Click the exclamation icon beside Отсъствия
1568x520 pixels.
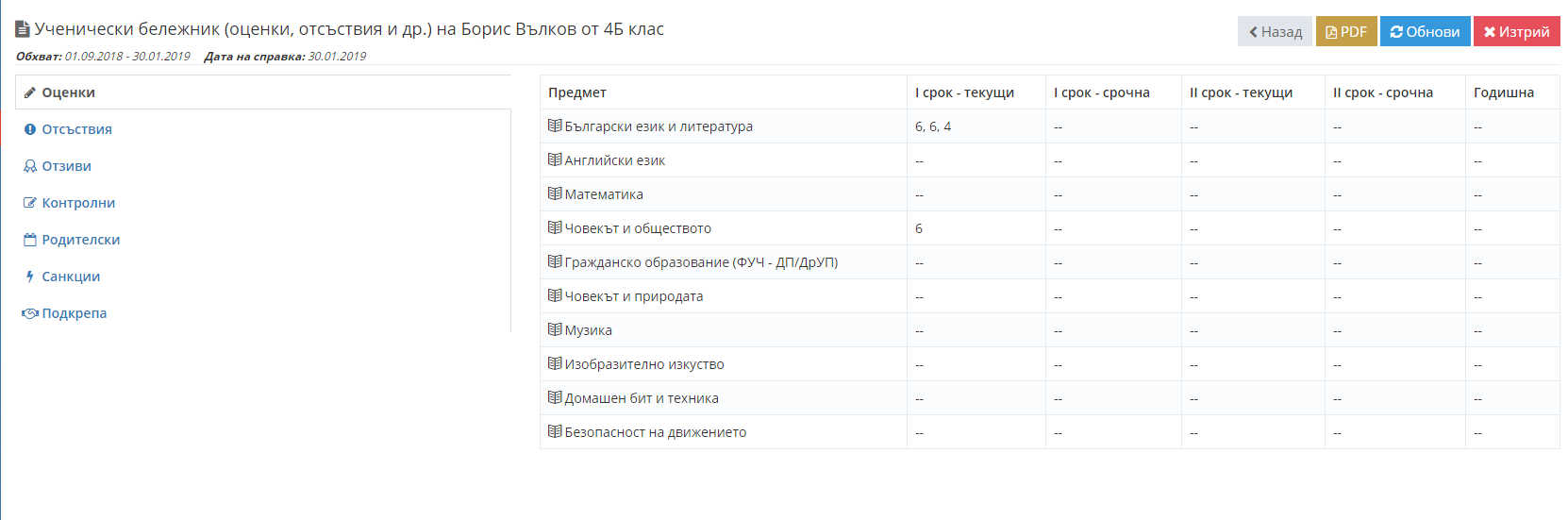(30, 129)
